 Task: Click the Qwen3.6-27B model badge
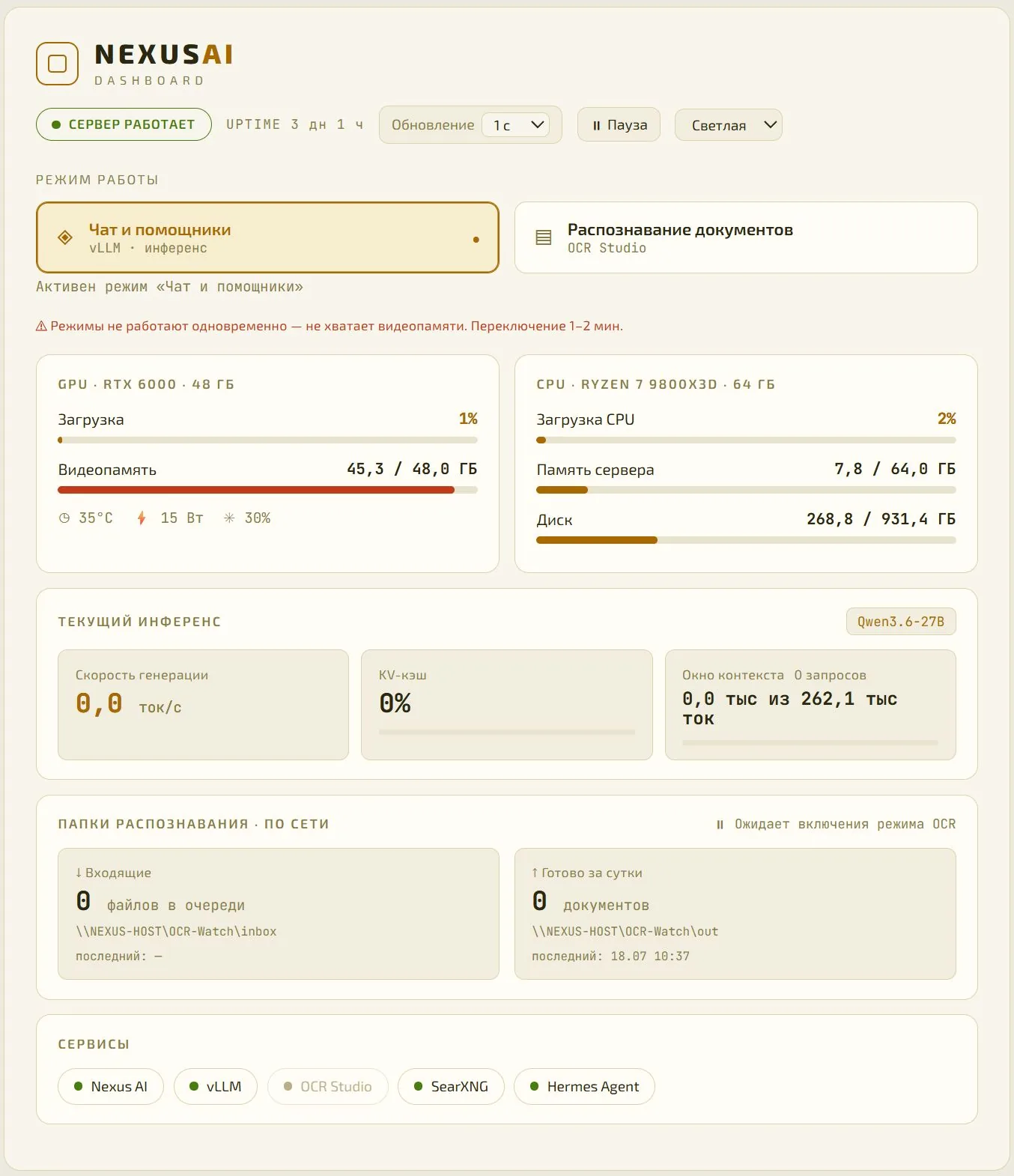pyautogui.click(x=901, y=622)
